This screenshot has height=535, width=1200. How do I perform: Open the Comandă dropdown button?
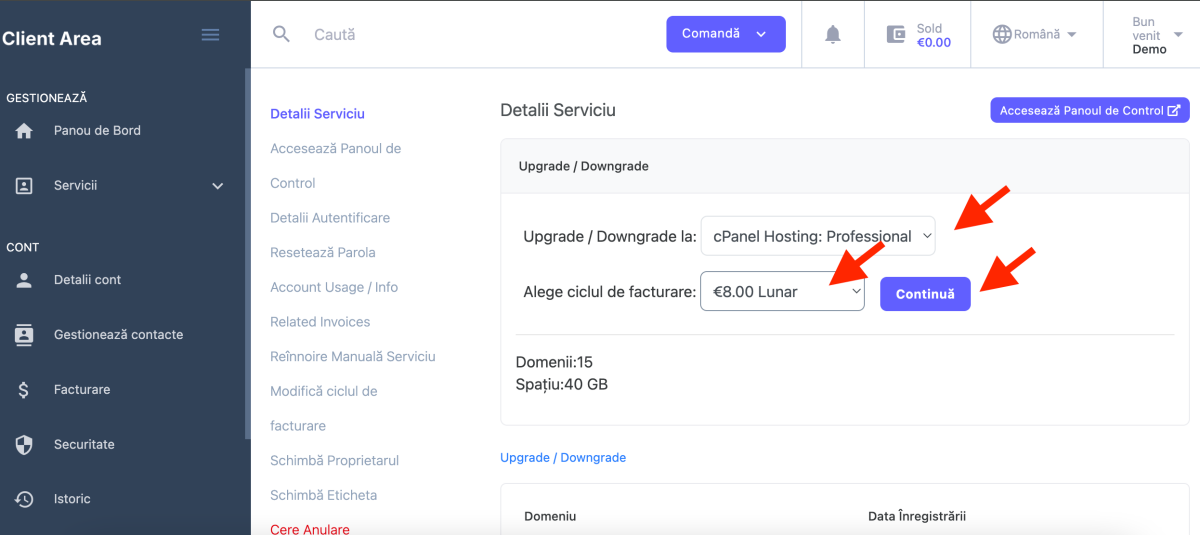point(725,34)
